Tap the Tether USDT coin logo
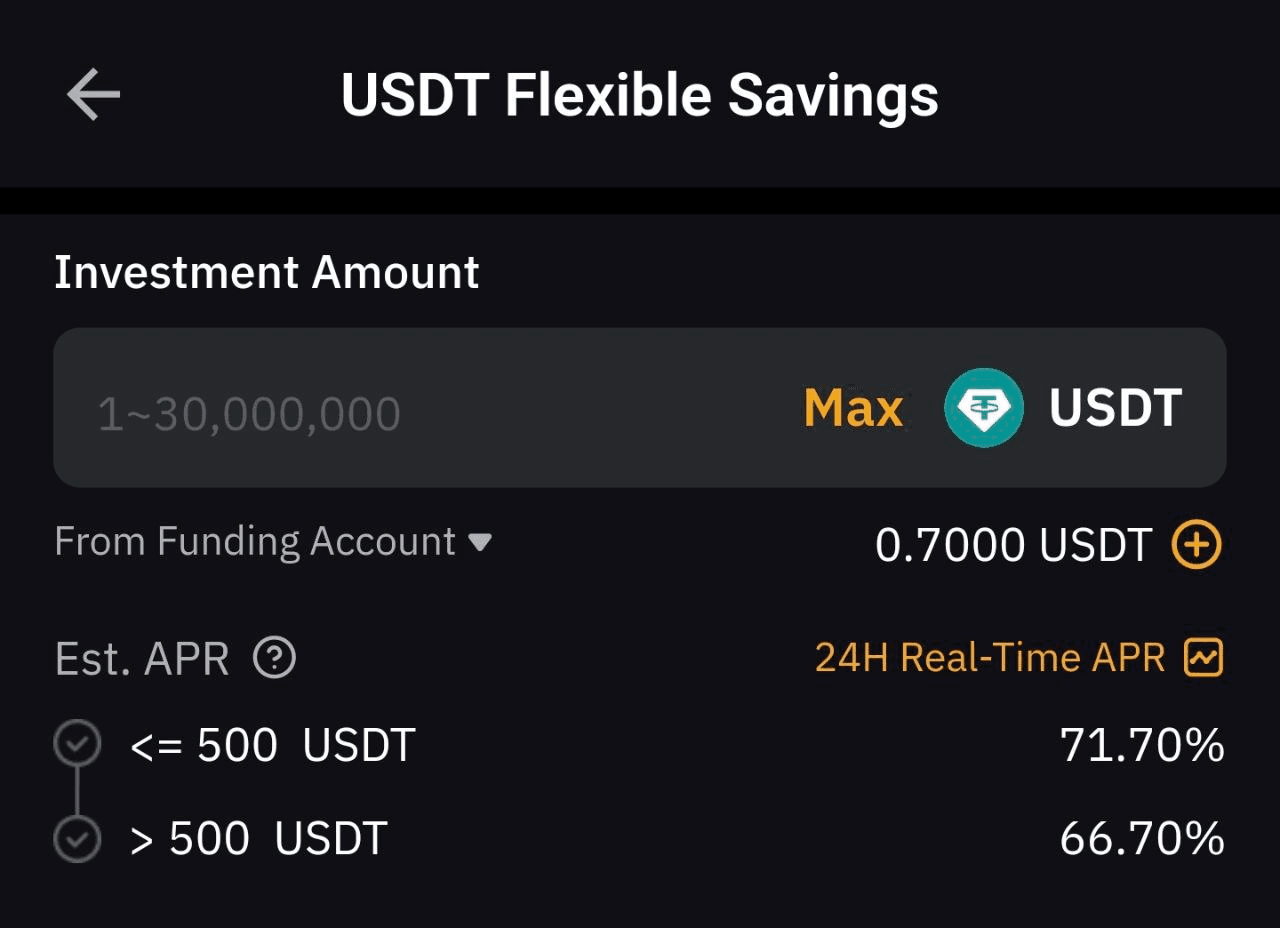 (984, 408)
